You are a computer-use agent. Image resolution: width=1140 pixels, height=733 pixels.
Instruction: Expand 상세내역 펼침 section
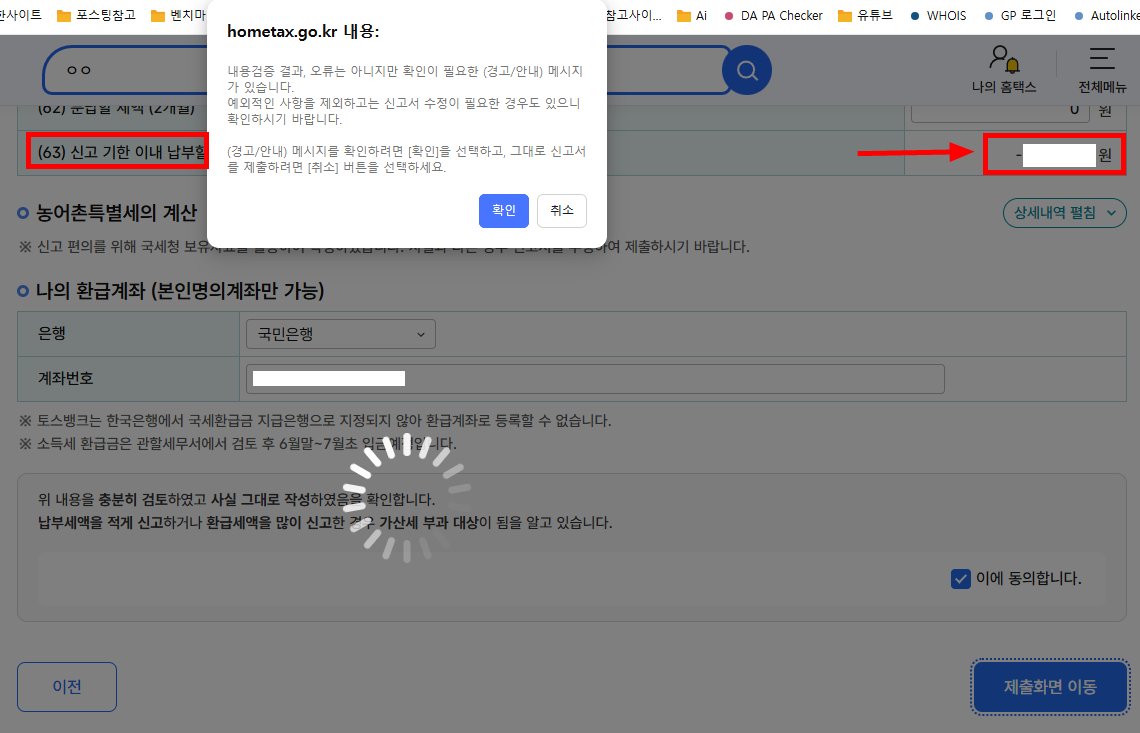click(x=1064, y=213)
